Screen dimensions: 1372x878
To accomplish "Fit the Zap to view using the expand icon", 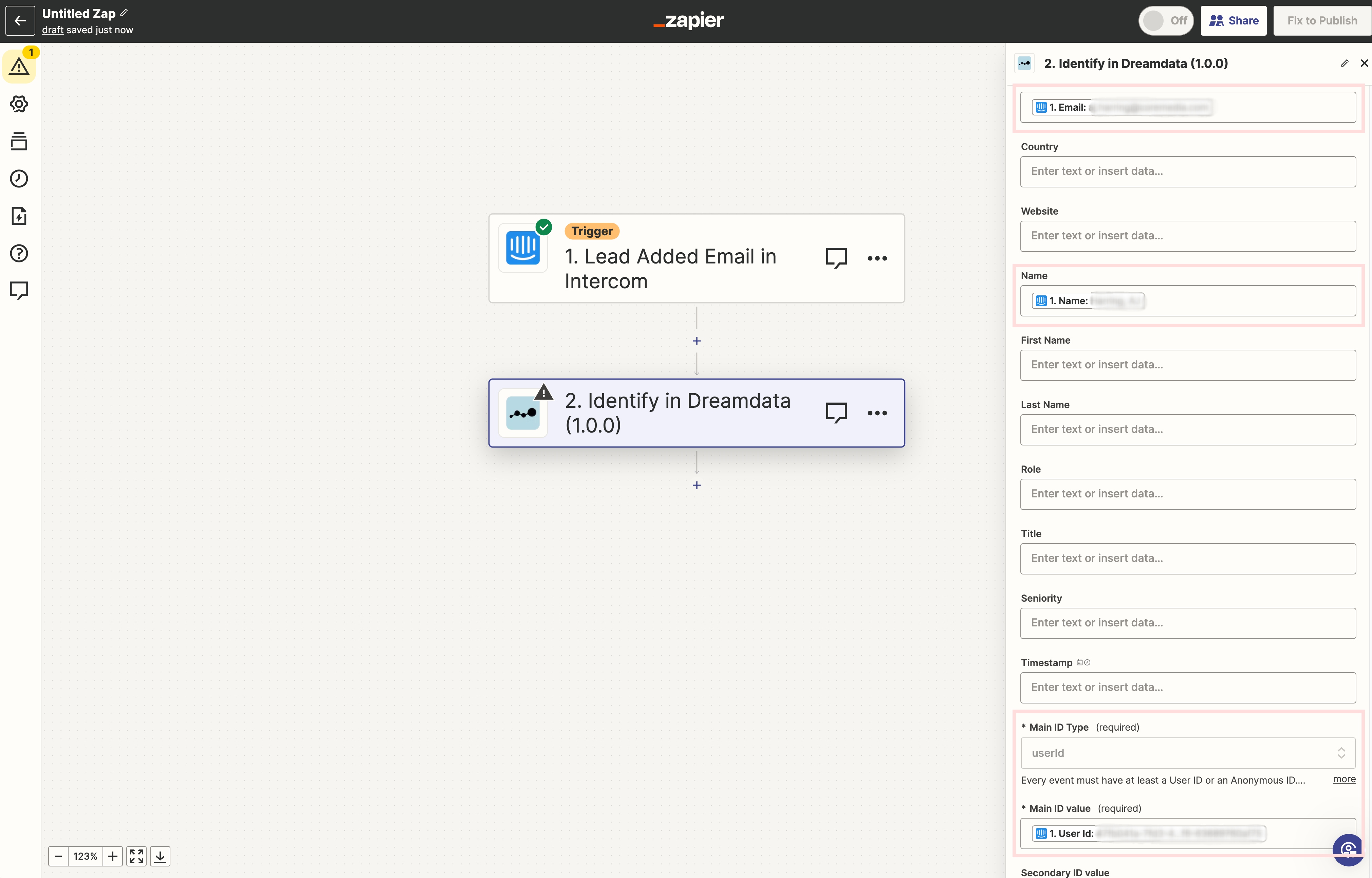I will (x=136, y=856).
